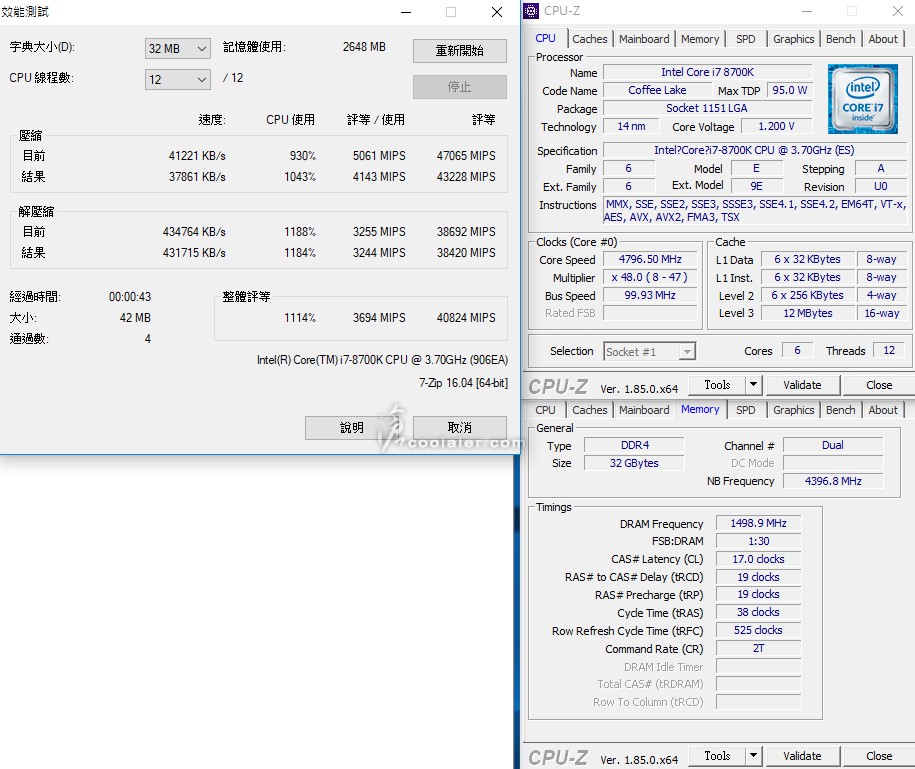
Task: Switch to Bench tab in upper CPU-Z window
Action: click(841, 39)
